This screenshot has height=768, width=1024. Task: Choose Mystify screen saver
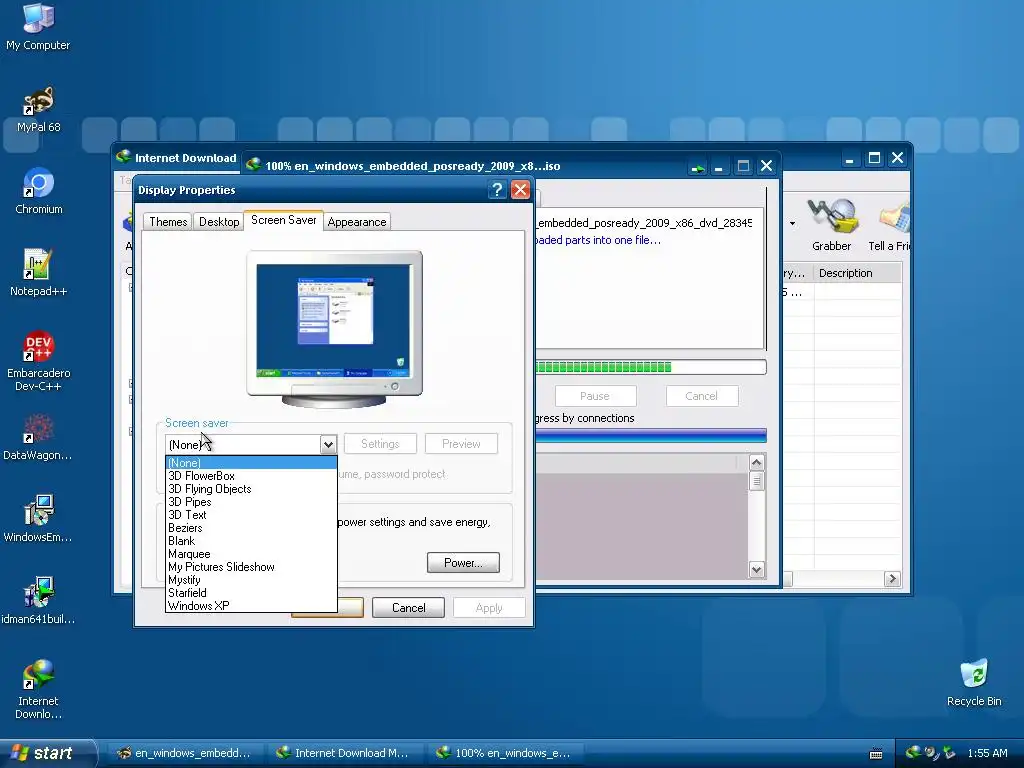point(251,580)
